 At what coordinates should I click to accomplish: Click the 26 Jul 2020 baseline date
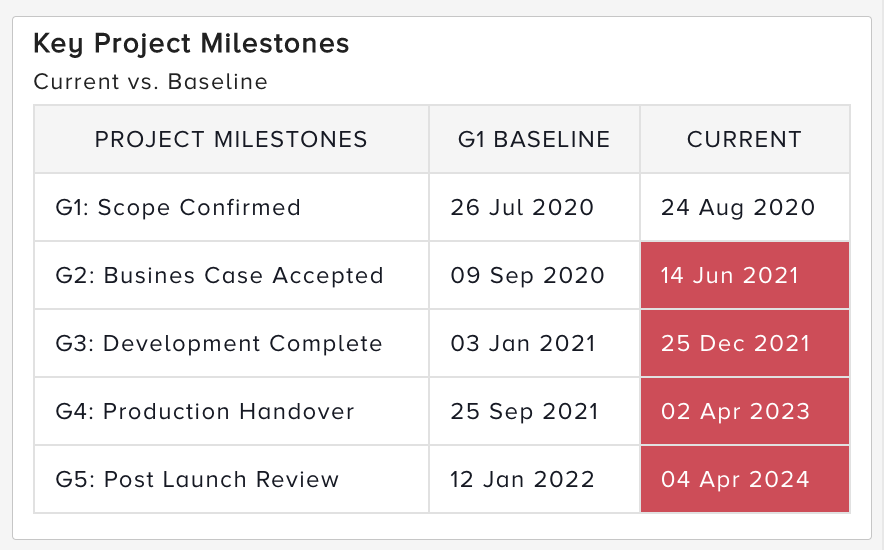[x=522, y=208]
